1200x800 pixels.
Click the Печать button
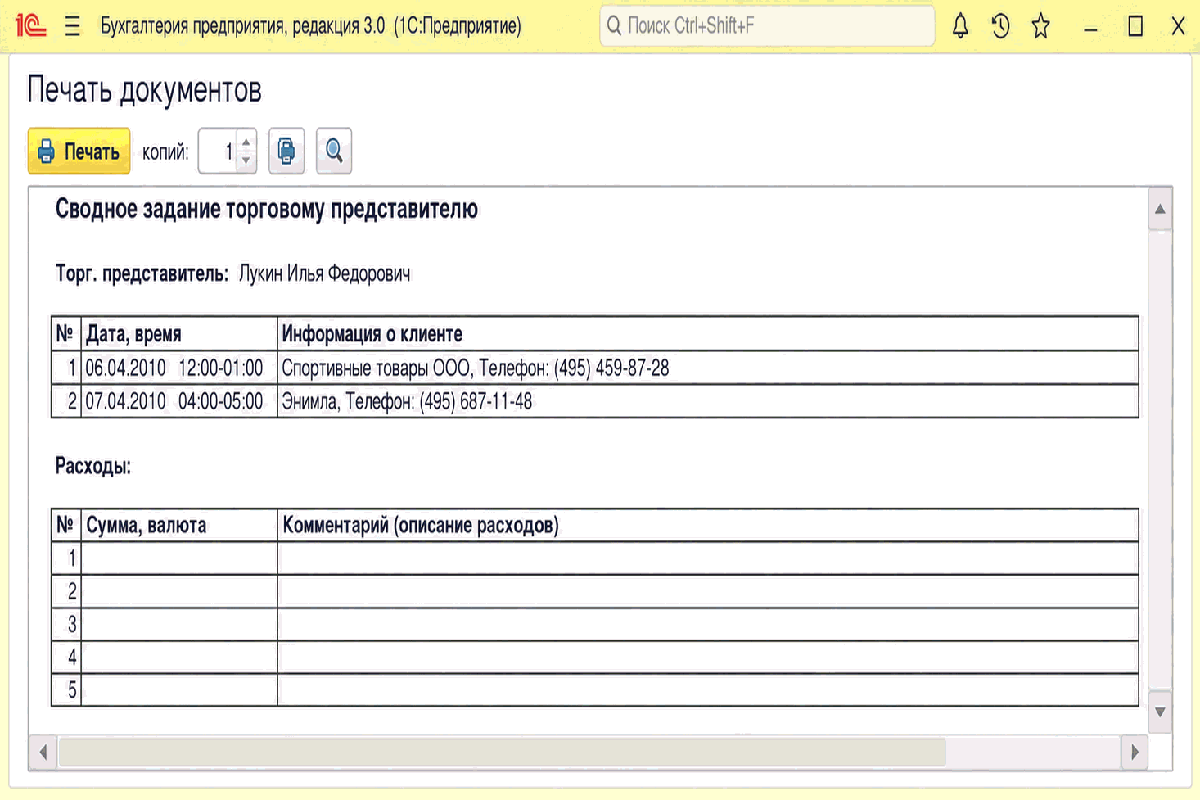[79, 152]
